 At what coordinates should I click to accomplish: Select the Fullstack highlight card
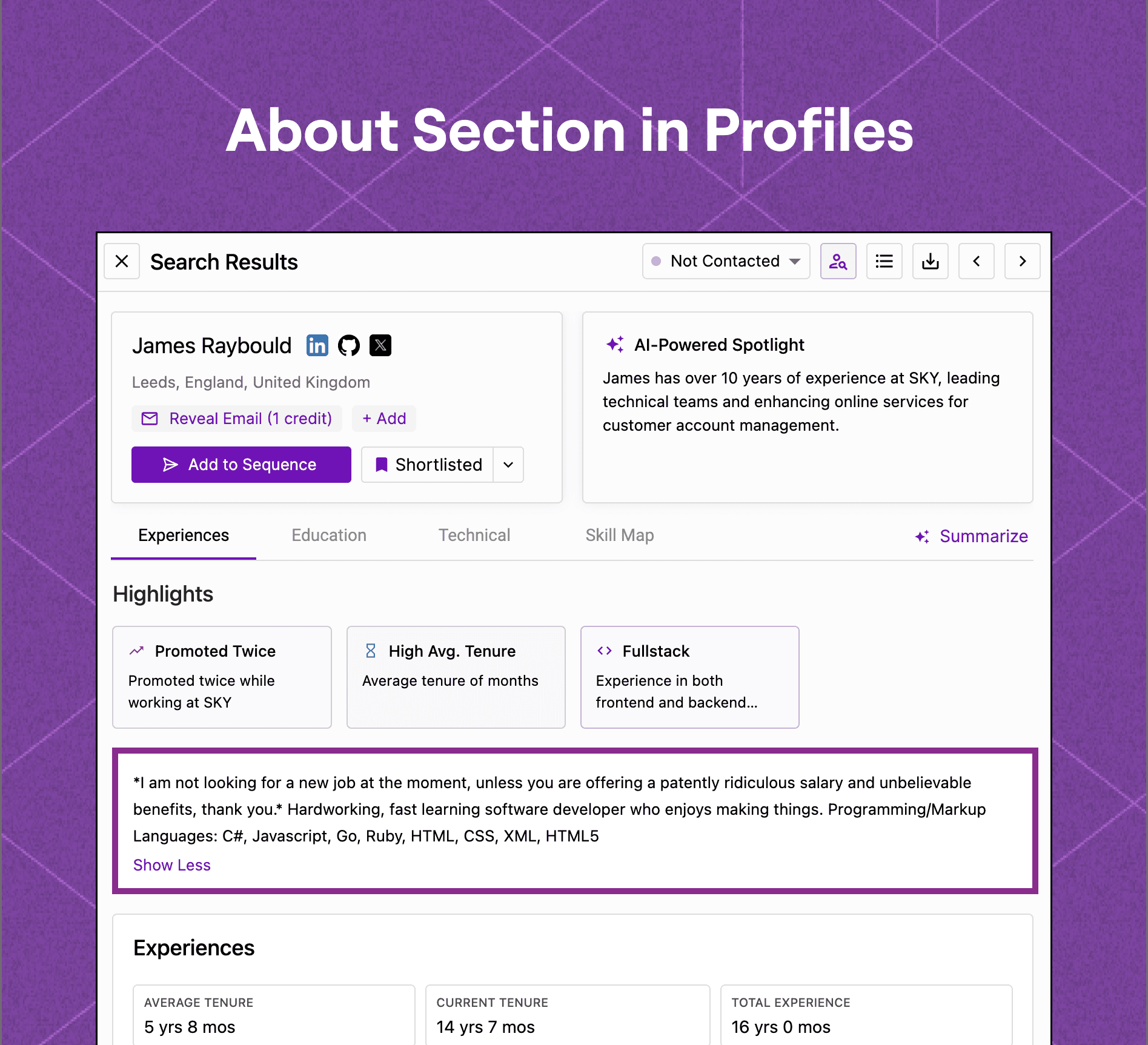point(690,677)
